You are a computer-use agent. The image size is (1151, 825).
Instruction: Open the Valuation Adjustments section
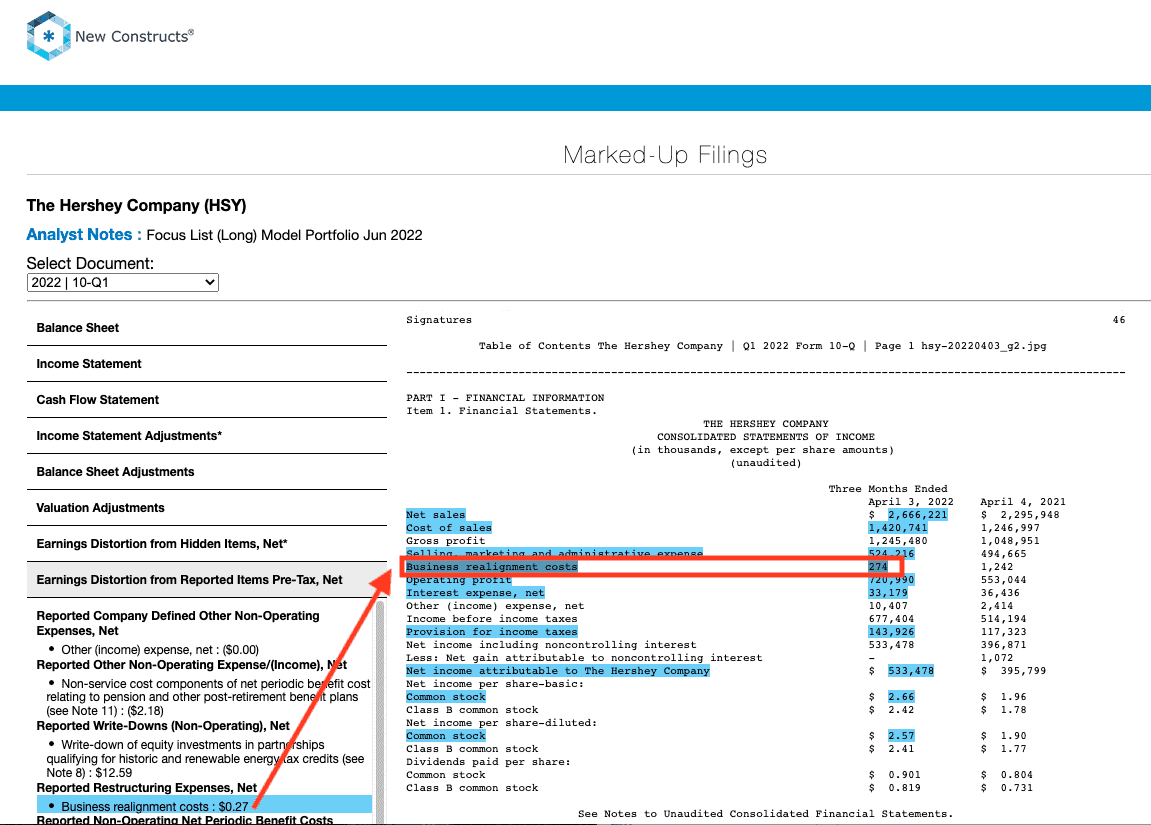207,508
